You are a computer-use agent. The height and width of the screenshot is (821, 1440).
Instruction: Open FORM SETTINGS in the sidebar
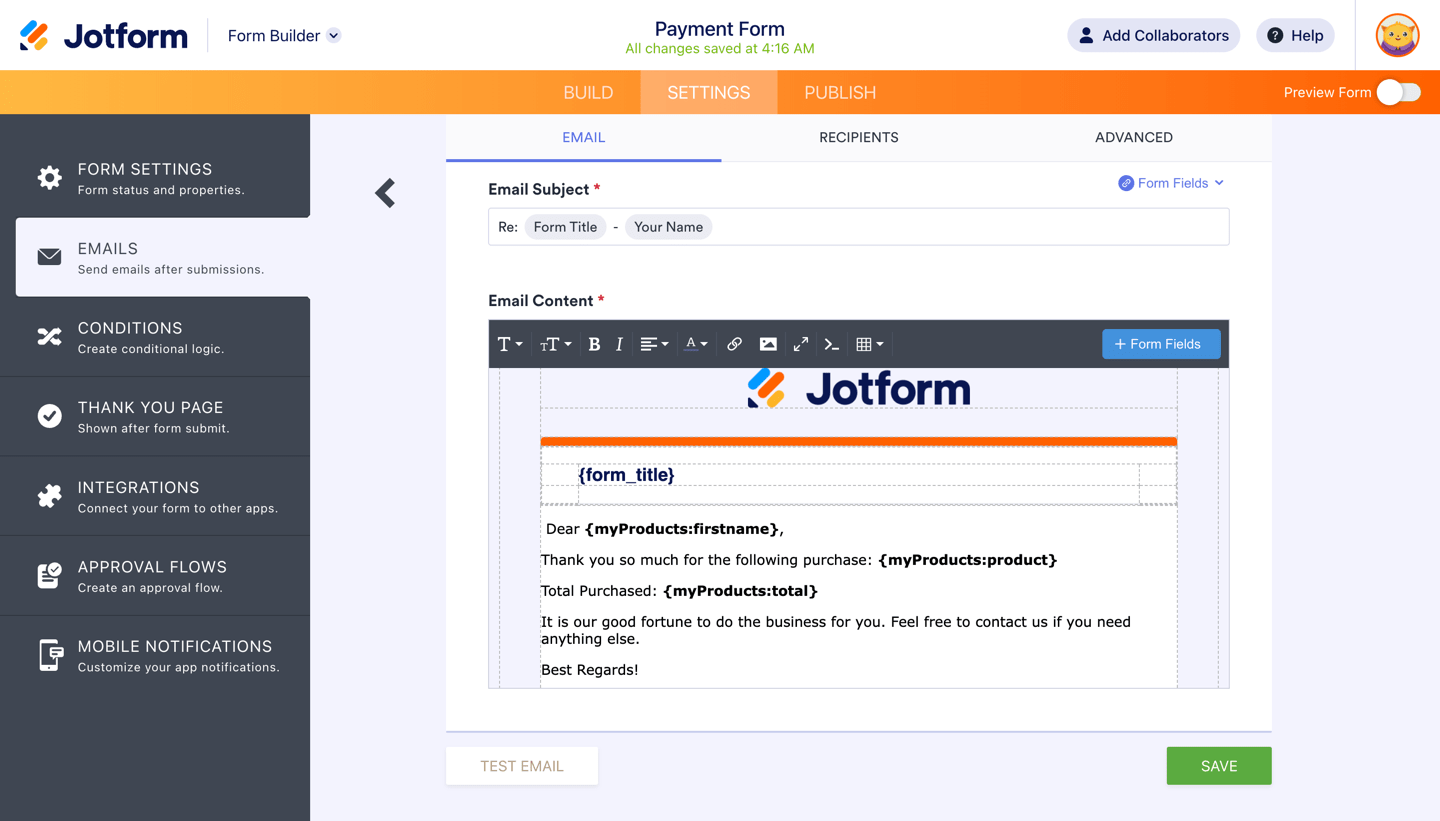[155, 178]
